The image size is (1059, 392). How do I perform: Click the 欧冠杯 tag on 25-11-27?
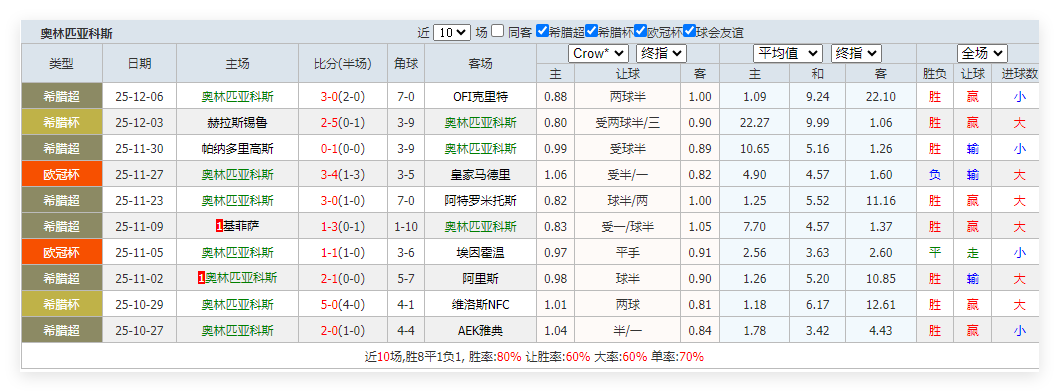(x=61, y=174)
